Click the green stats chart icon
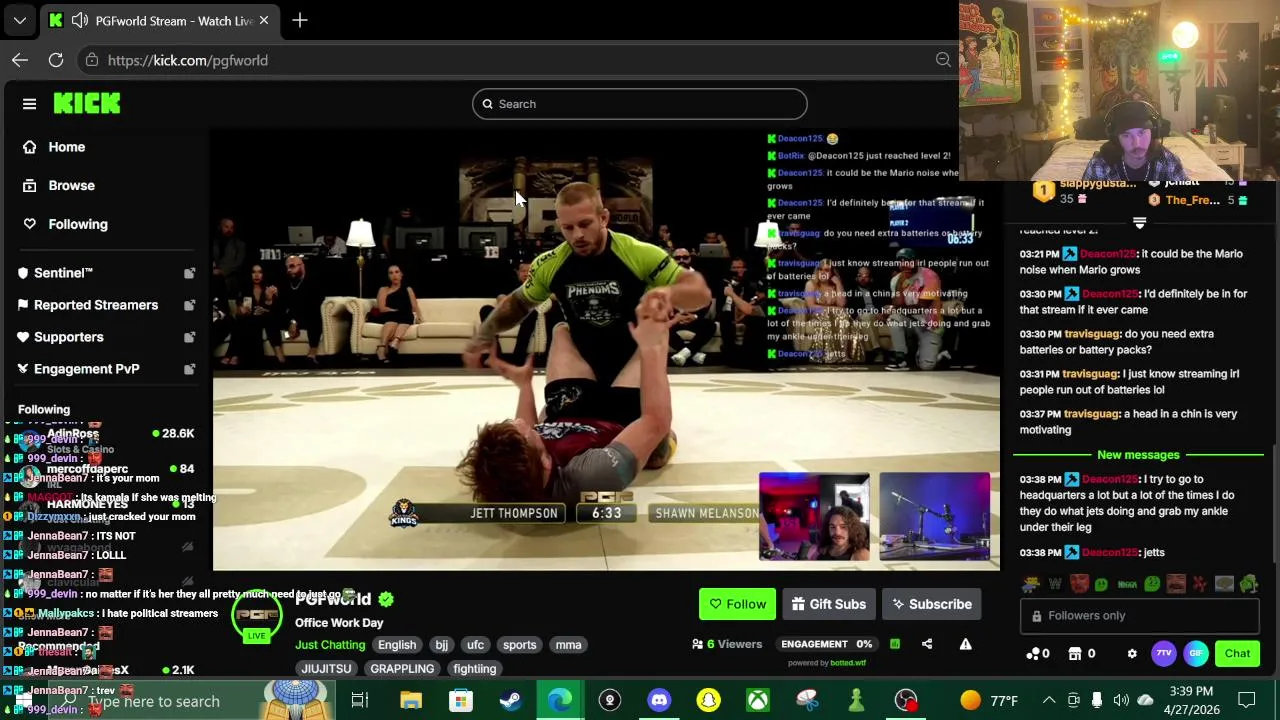This screenshot has height=720, width=1280. coord(895,644)
